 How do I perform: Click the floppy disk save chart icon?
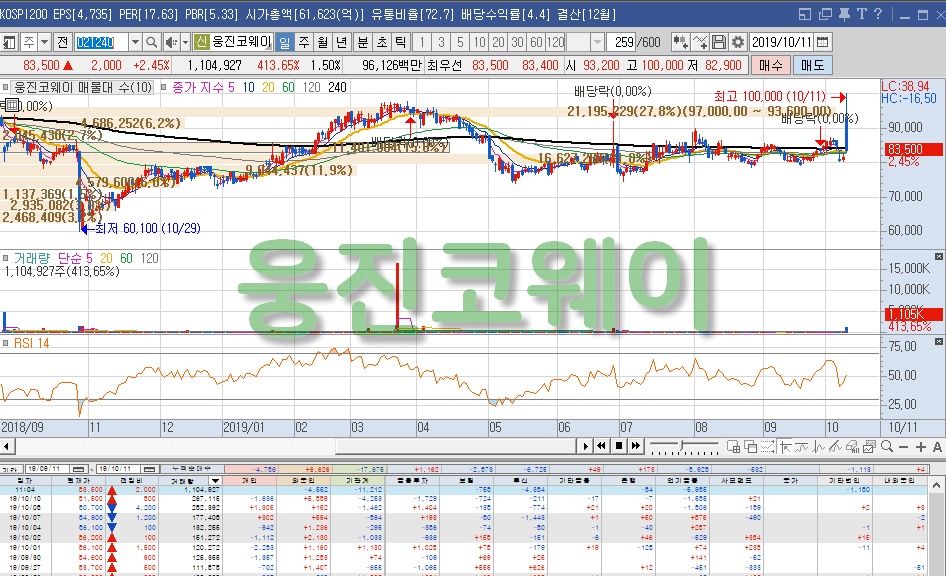(x=718, y=42)
